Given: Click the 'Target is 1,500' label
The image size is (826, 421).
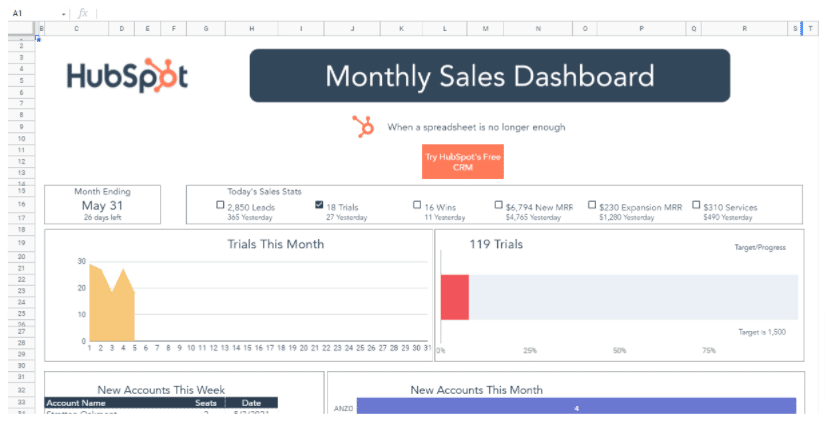Looking at the screenshot, I should pos(762,332).
